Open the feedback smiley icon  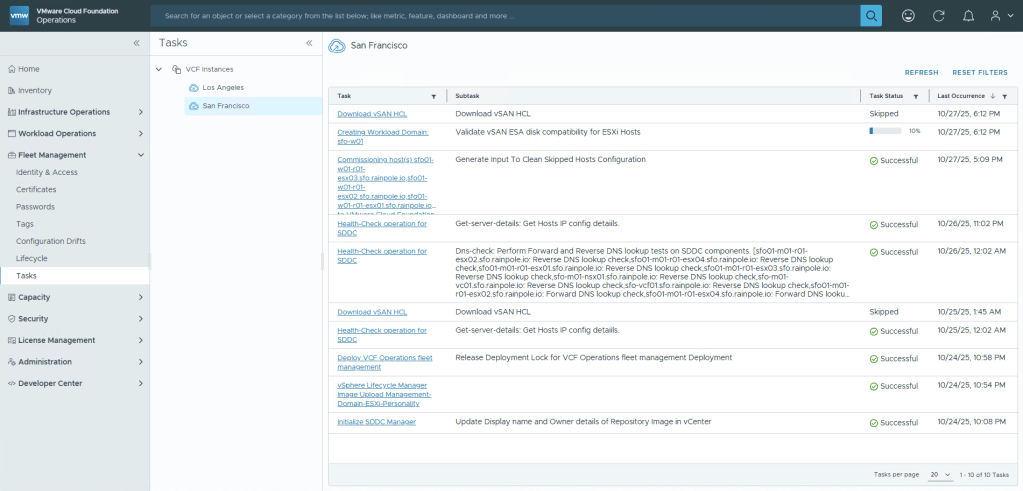click(908, 16)
